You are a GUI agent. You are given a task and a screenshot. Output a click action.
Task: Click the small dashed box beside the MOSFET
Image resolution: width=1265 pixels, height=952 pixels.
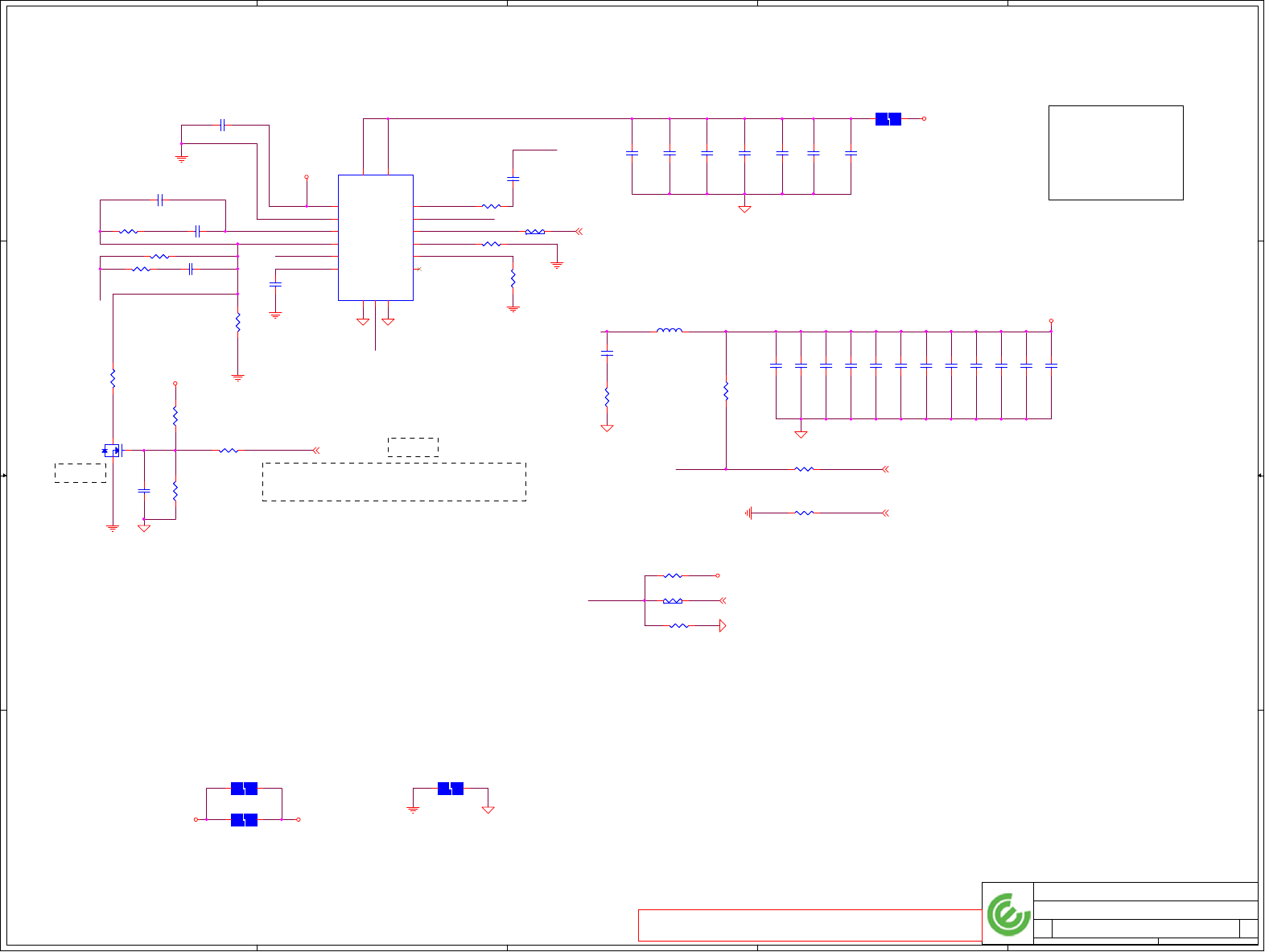tap(80, 473)
